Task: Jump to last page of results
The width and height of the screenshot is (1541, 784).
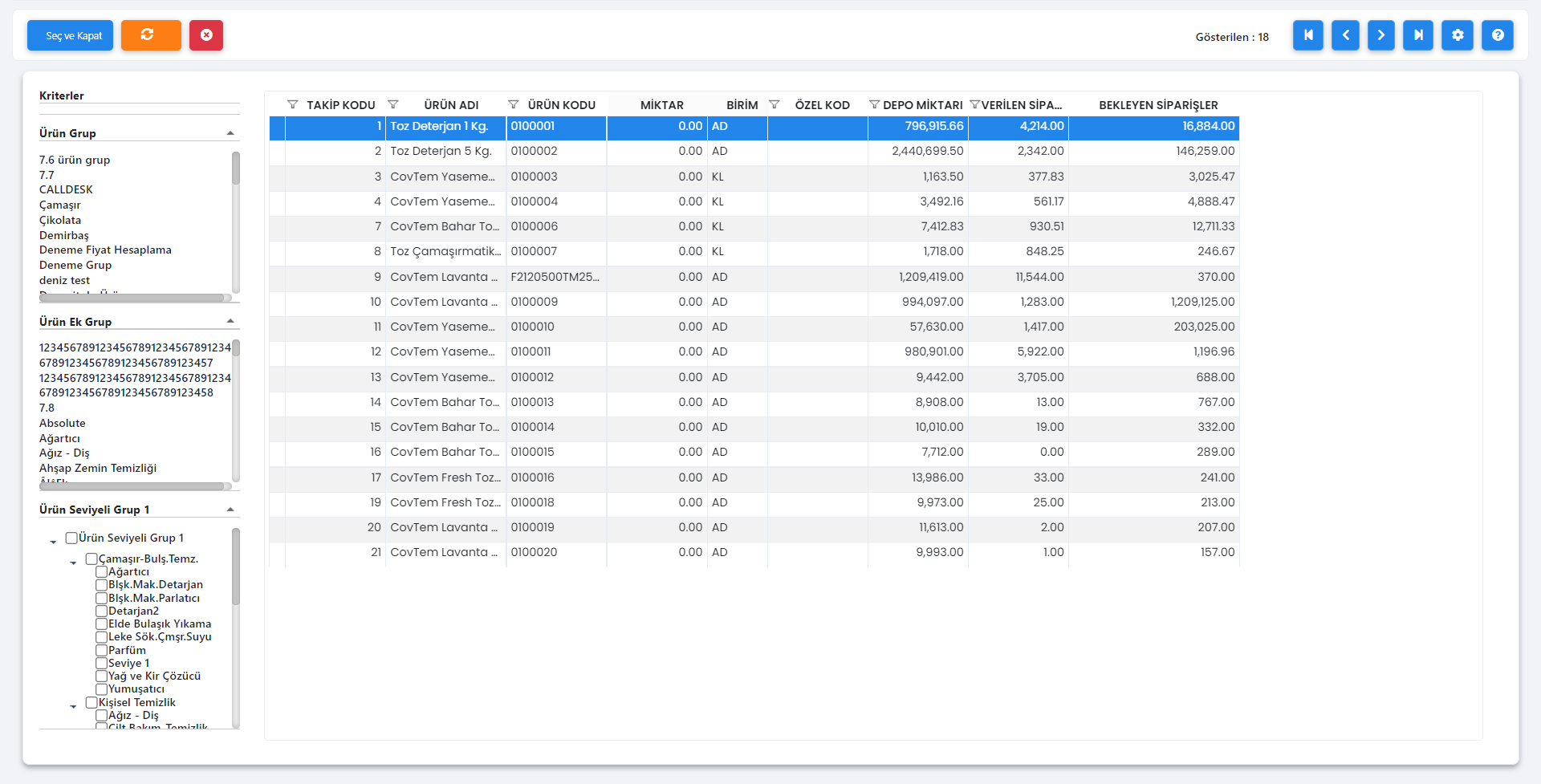Action: click(x=1417, y=35)
